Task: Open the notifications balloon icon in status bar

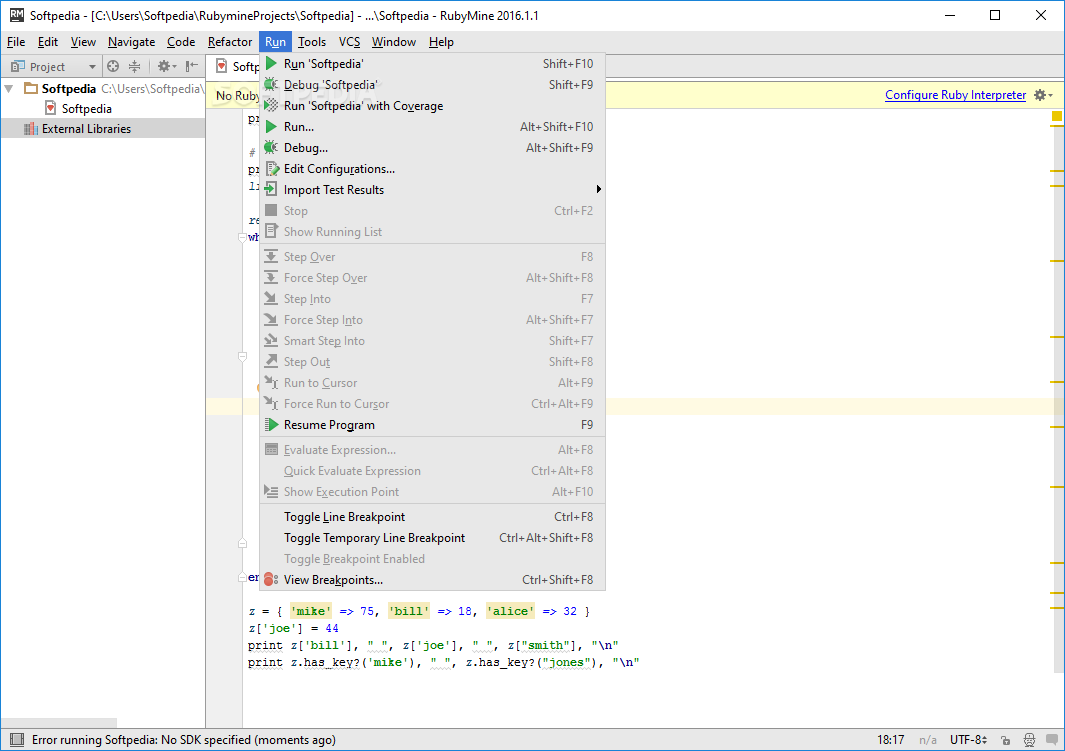Action: pyautogui.click(x=1051, y=740)
